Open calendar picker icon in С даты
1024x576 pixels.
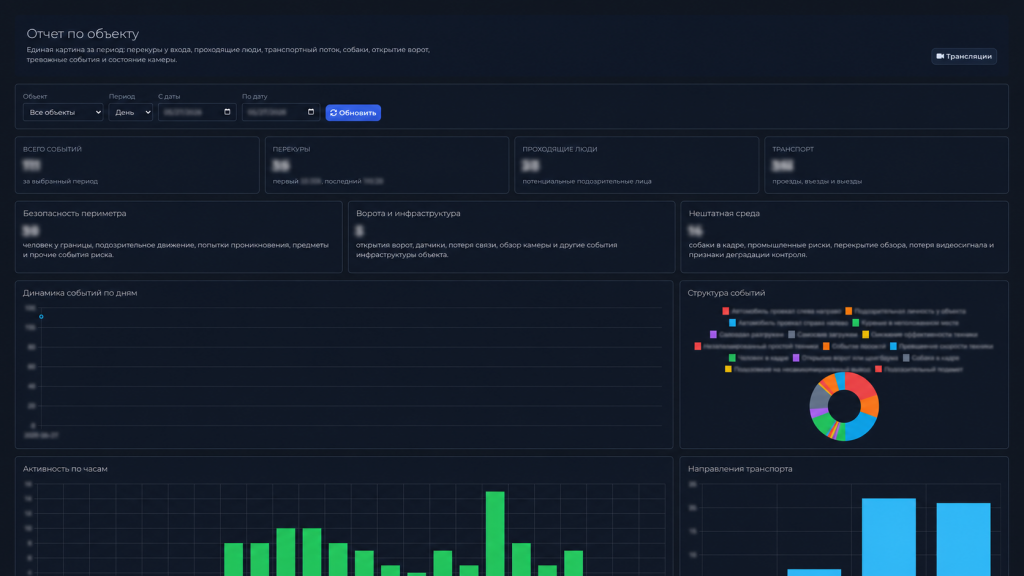pyautogui.click(x=227, y=112)
